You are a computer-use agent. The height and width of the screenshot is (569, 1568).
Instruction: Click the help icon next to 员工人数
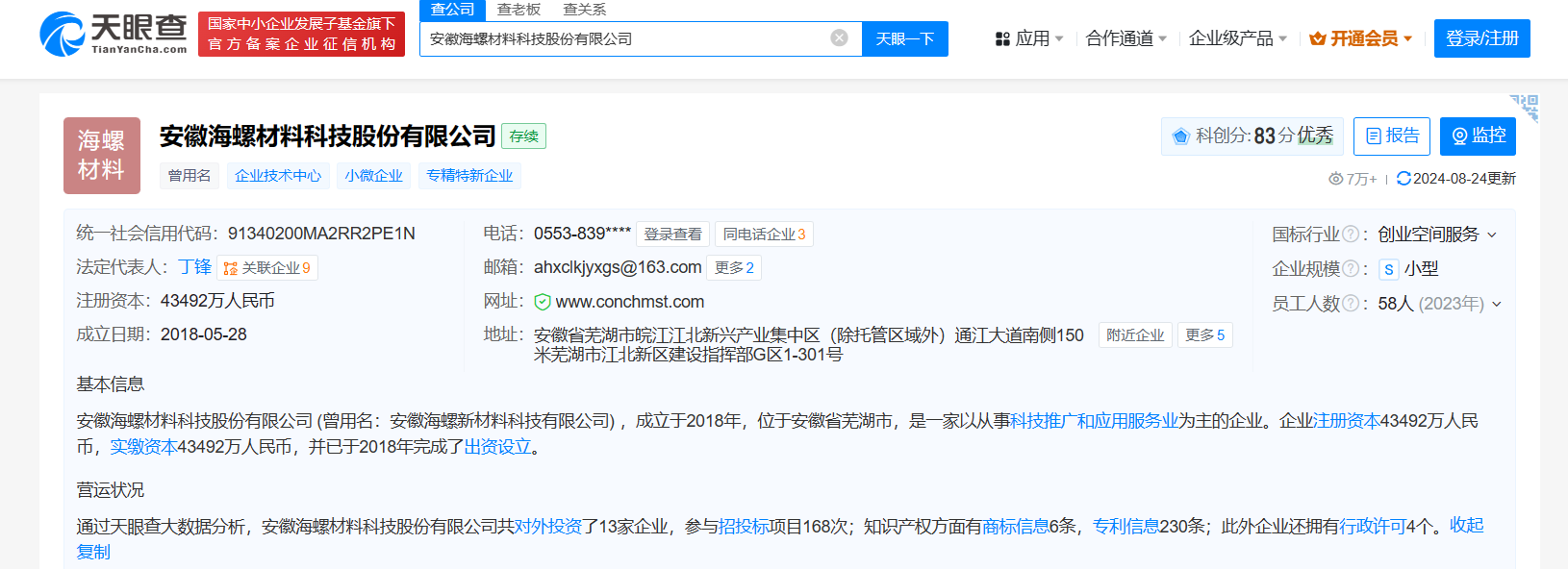coord(1351,304)
